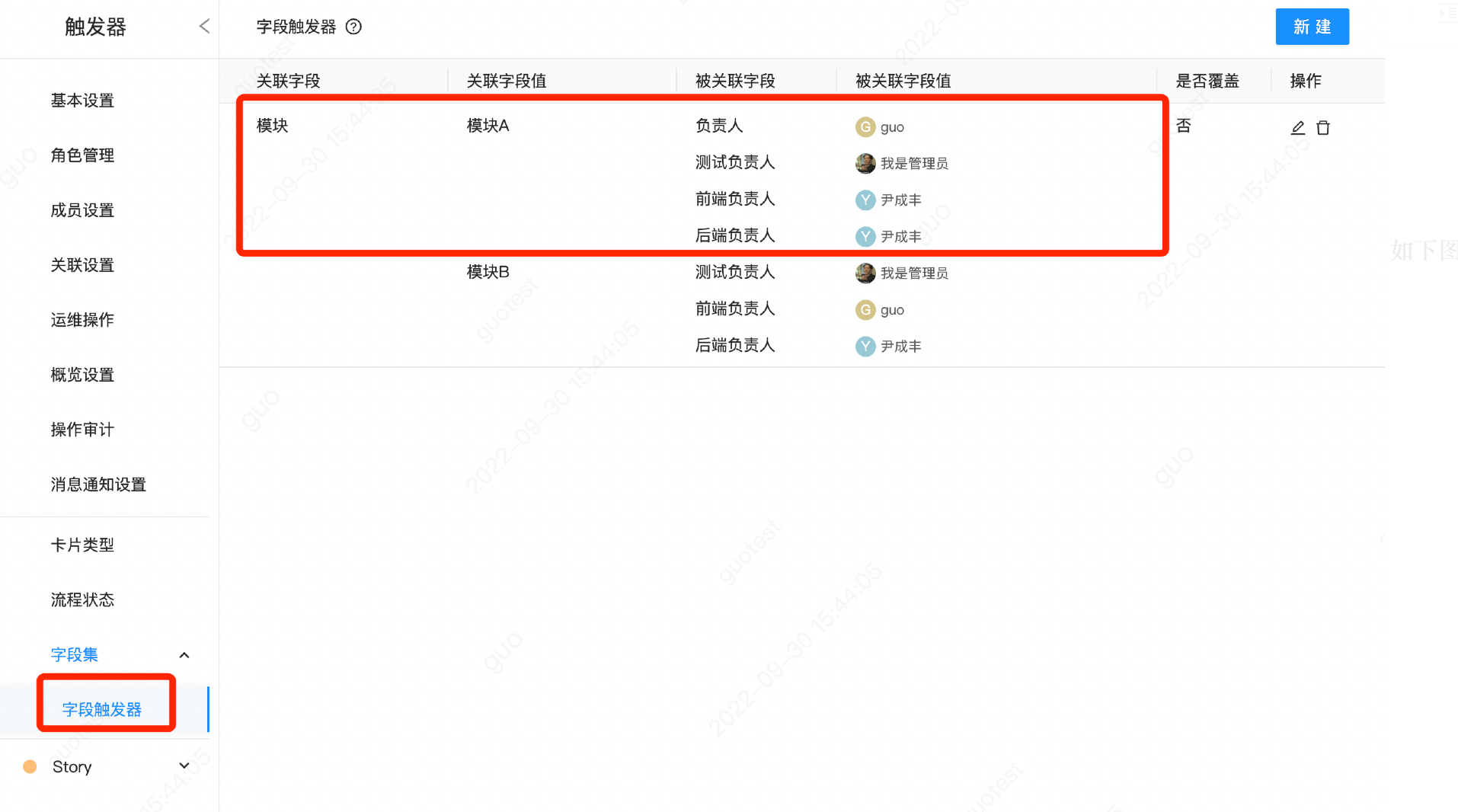The height and width of the screenshot is (812, 1458).
Task: Click guo avatar in 模块B 前端负责人 row
Action: (x=865, y=310)
